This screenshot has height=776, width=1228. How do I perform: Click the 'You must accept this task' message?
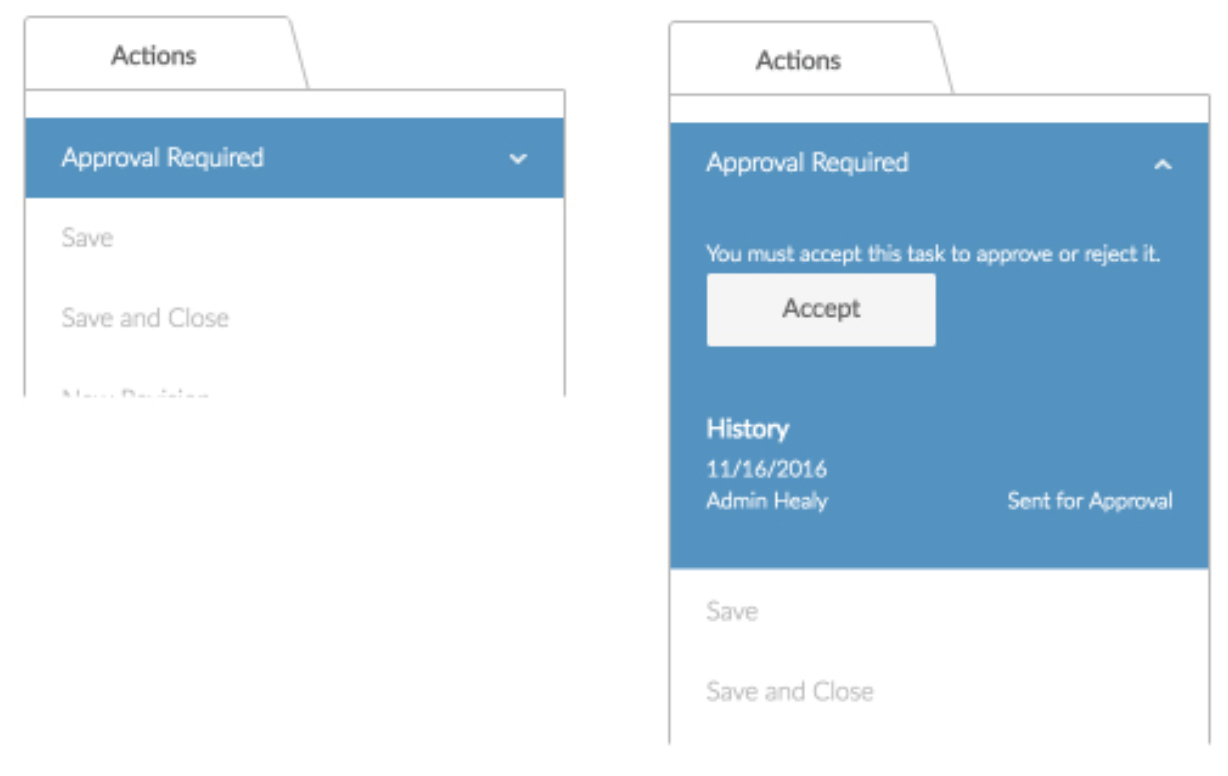tap(933, 254)
